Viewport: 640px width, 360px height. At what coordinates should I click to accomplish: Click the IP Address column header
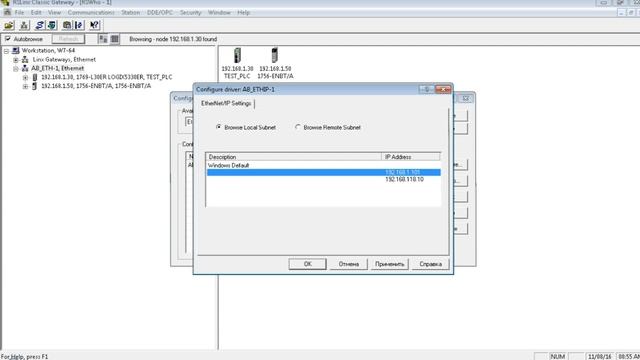coord(411,157)
